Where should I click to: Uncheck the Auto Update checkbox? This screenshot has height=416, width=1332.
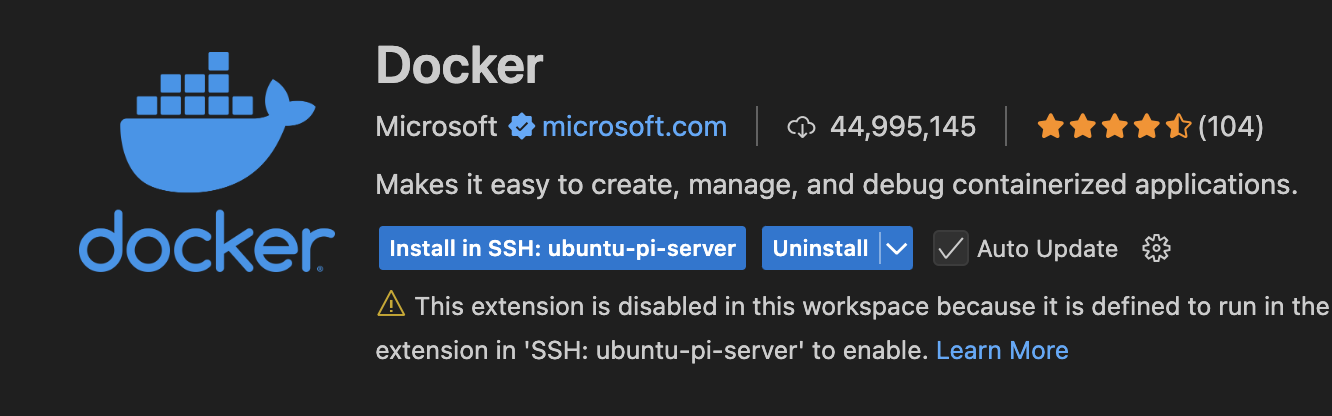point(950,248)
